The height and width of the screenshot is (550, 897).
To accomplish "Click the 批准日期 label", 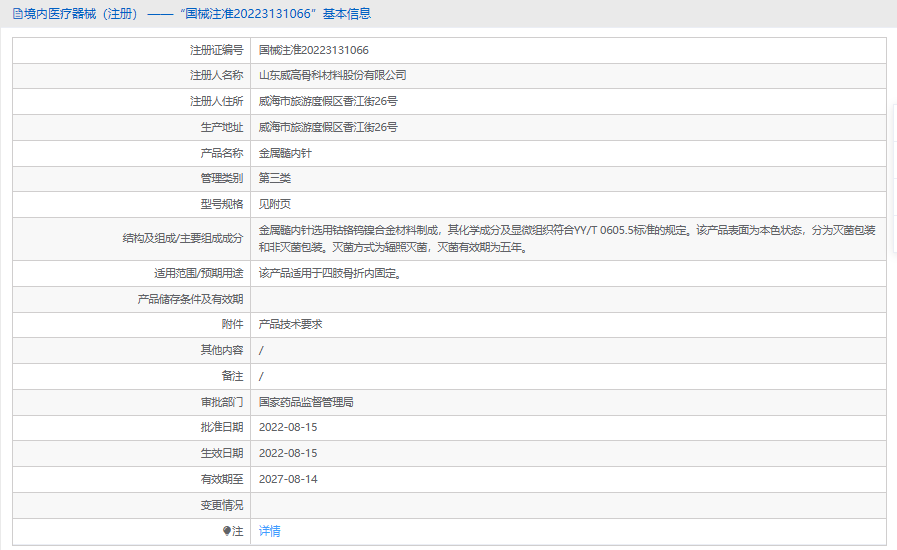I will pos(222,428).
